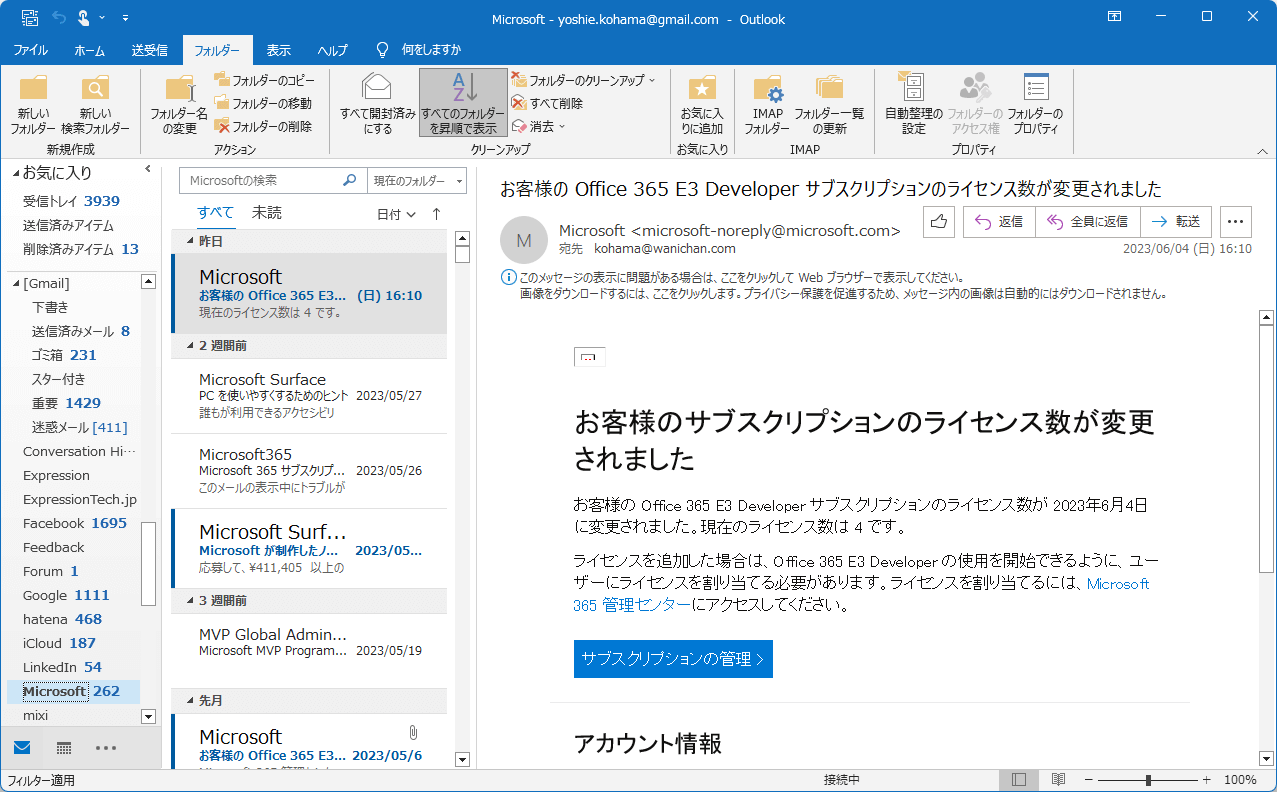The image size is (1277, 792).
Task: Delete all items (すべて削除)
Action: click(x=547, y=103)
